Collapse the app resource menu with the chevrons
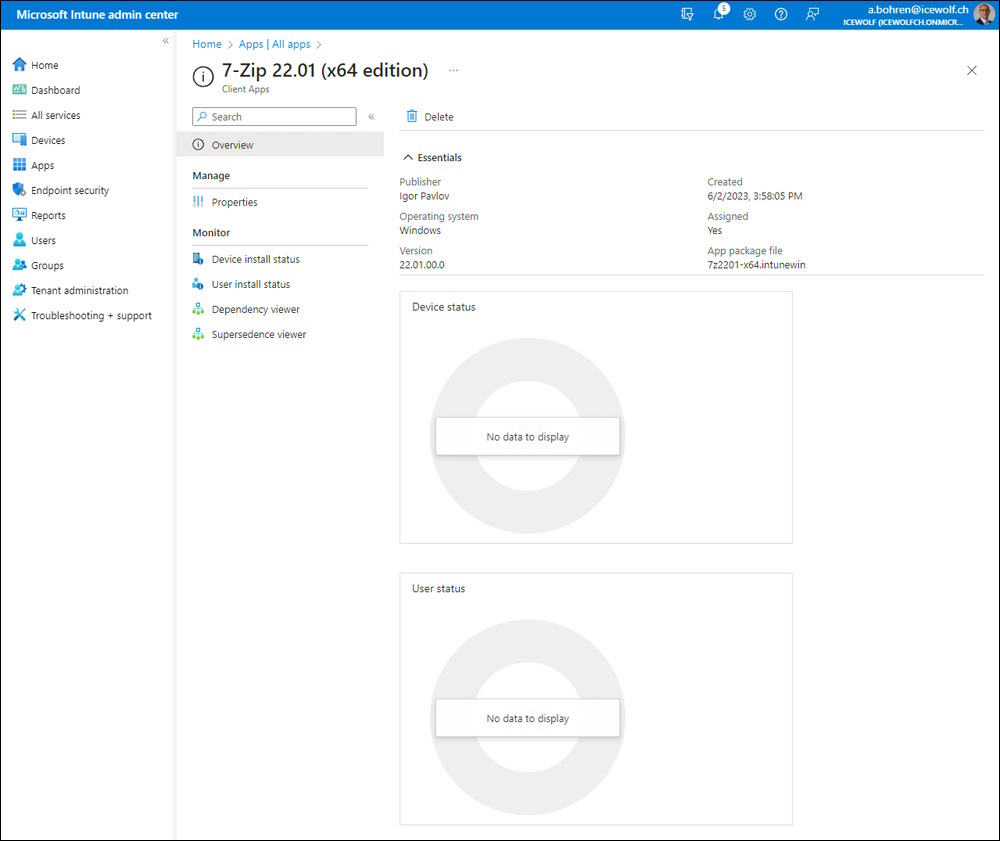The width and height of the screenshot is (1000, 841). coord(371,117)
